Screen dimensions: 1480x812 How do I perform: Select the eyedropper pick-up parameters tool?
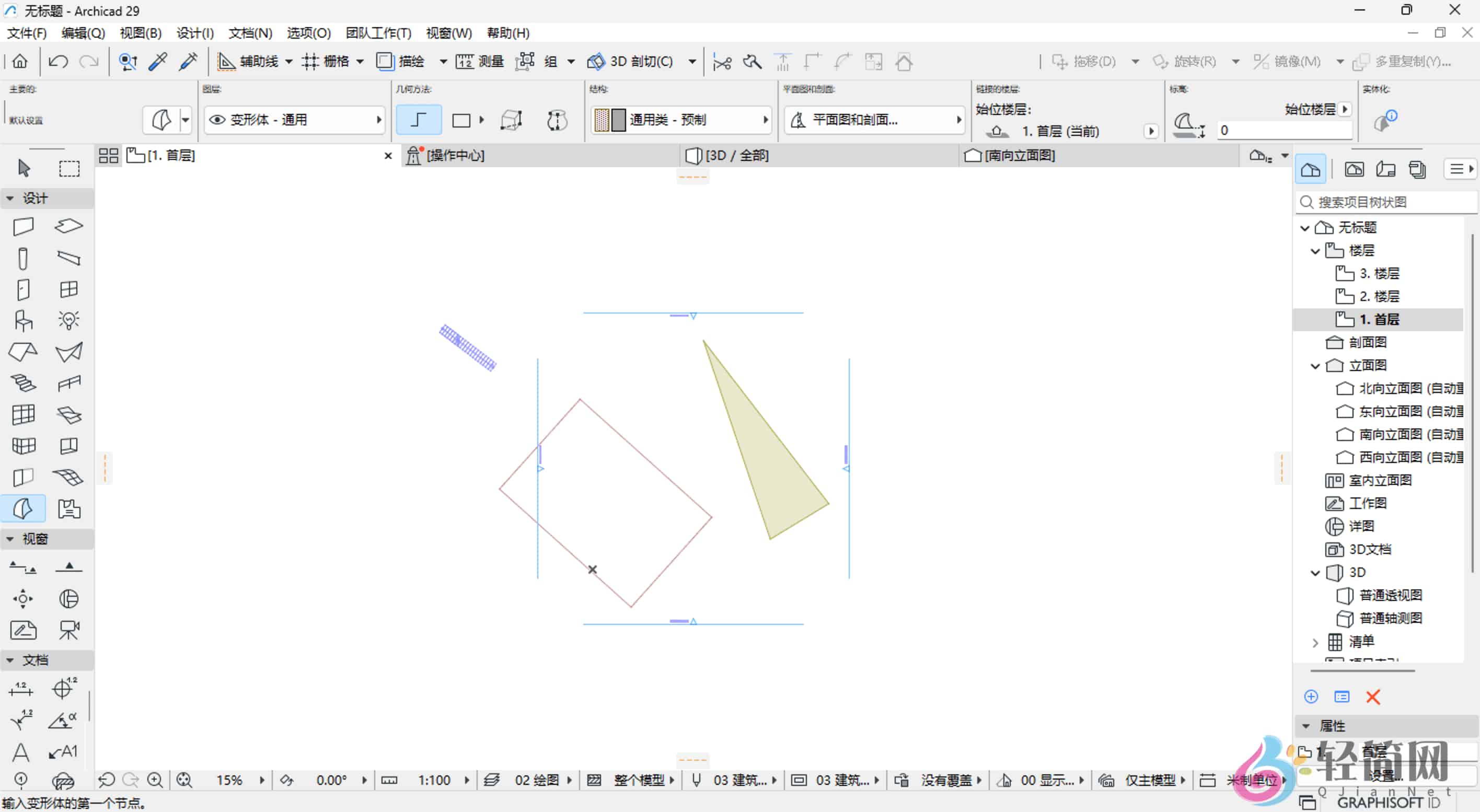tap(157, 62)
